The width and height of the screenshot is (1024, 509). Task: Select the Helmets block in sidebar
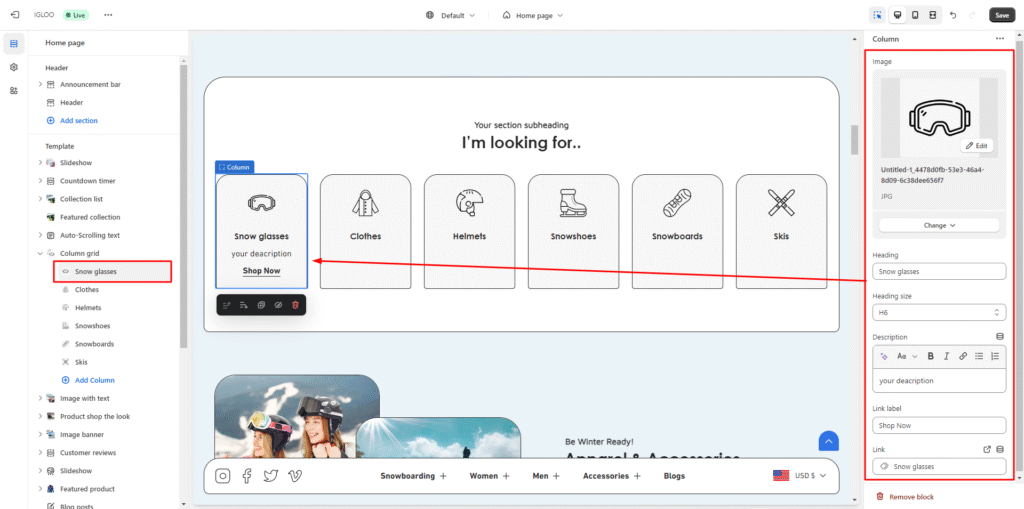coord(87,308)
